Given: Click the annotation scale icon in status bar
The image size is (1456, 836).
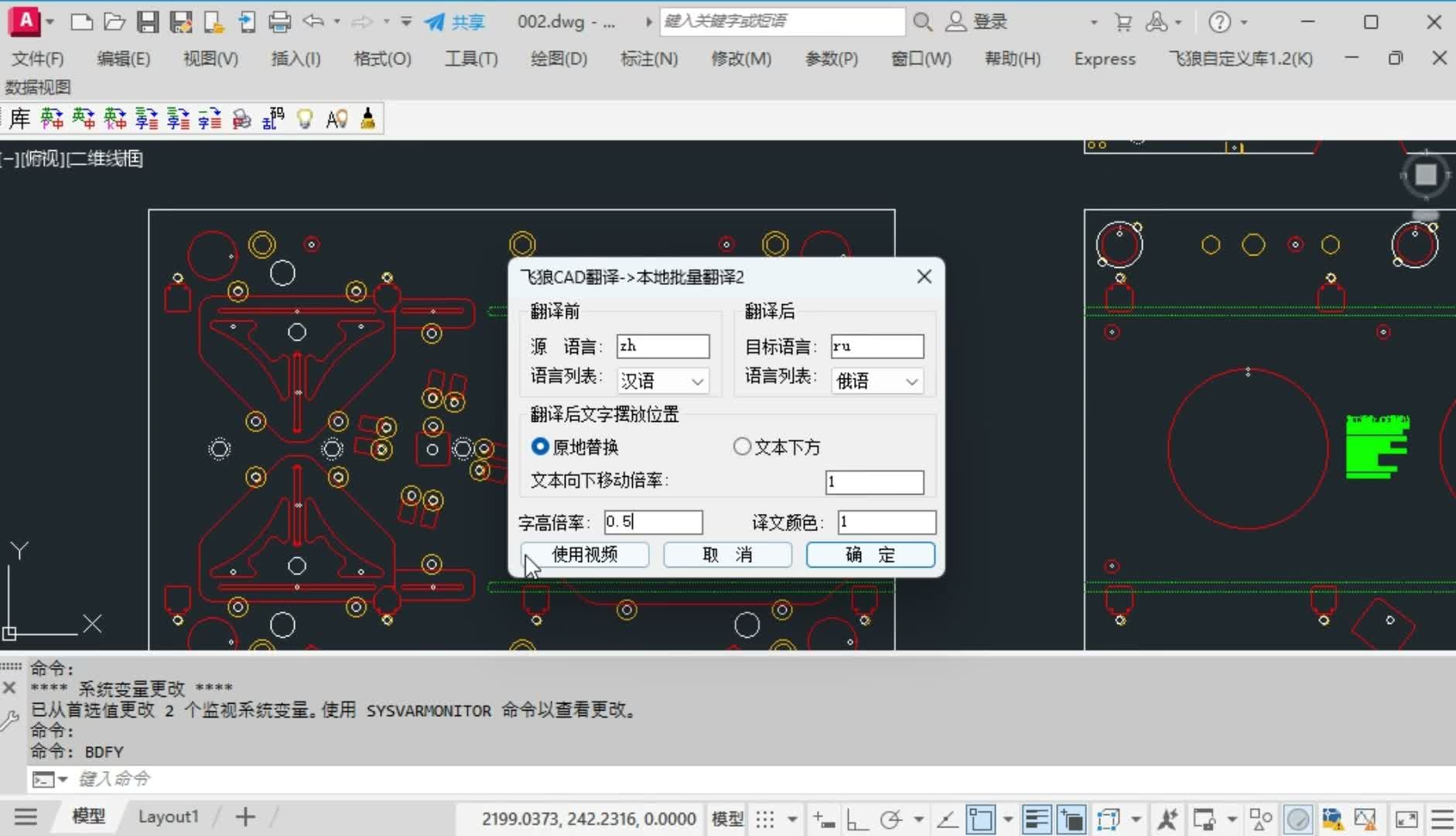Looking at the screenshot, I should 1167,819.
